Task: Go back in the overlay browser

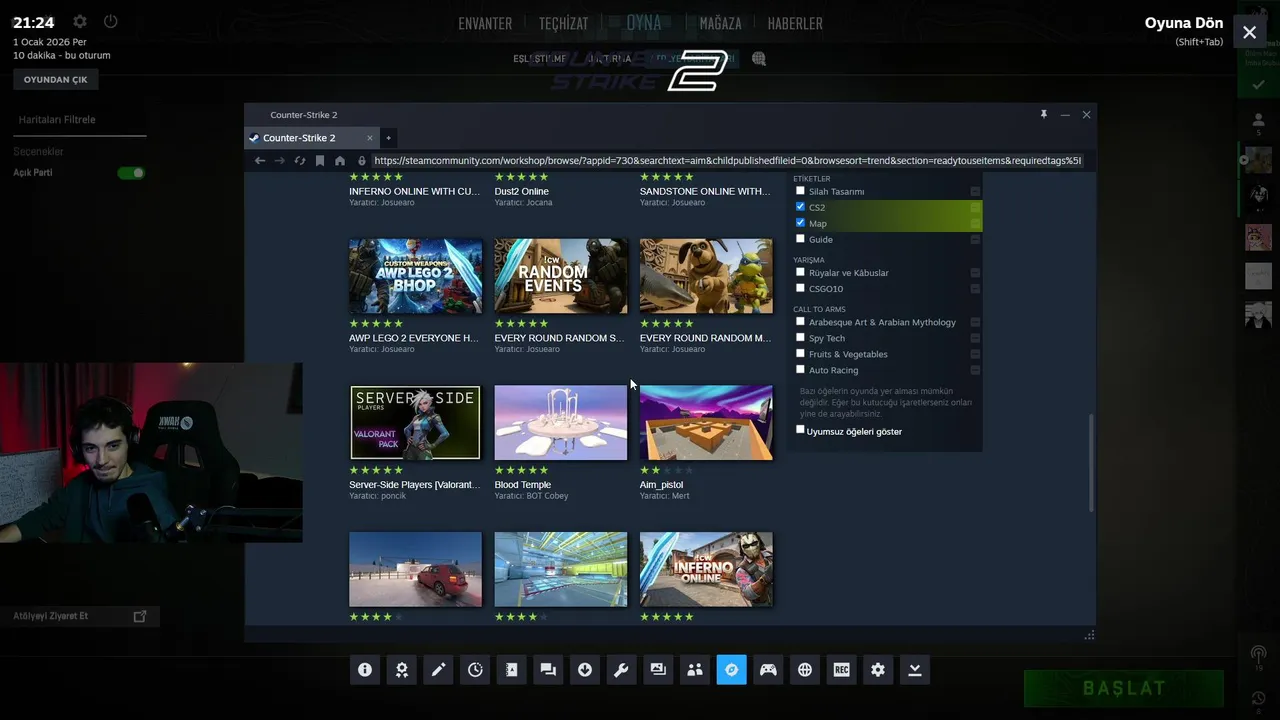Action: 260,160
